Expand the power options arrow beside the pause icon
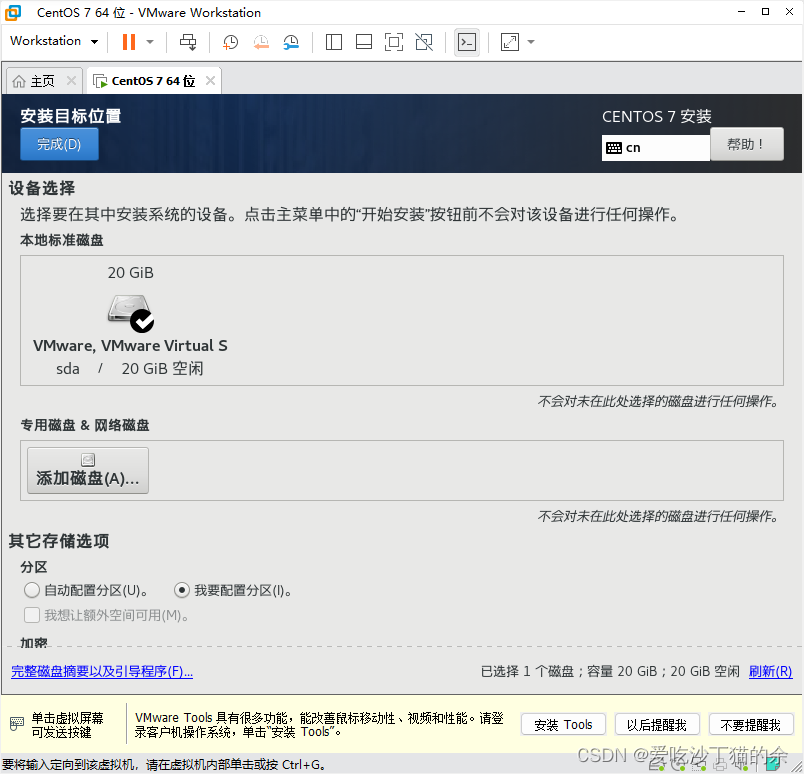This screenshot has height=774, width=804. [150, 42]
